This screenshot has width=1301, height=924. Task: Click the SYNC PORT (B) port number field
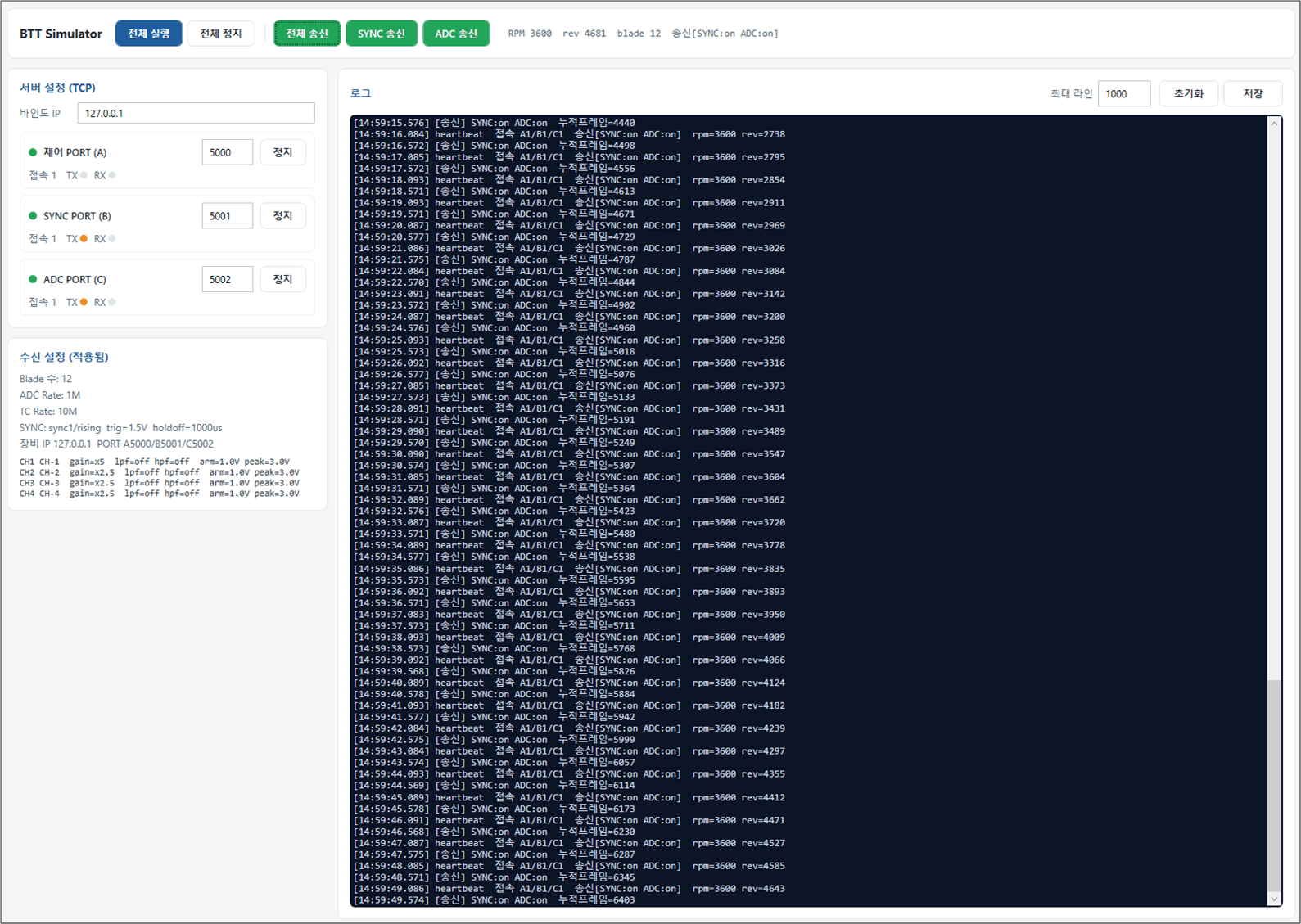(x=227, y=216)
